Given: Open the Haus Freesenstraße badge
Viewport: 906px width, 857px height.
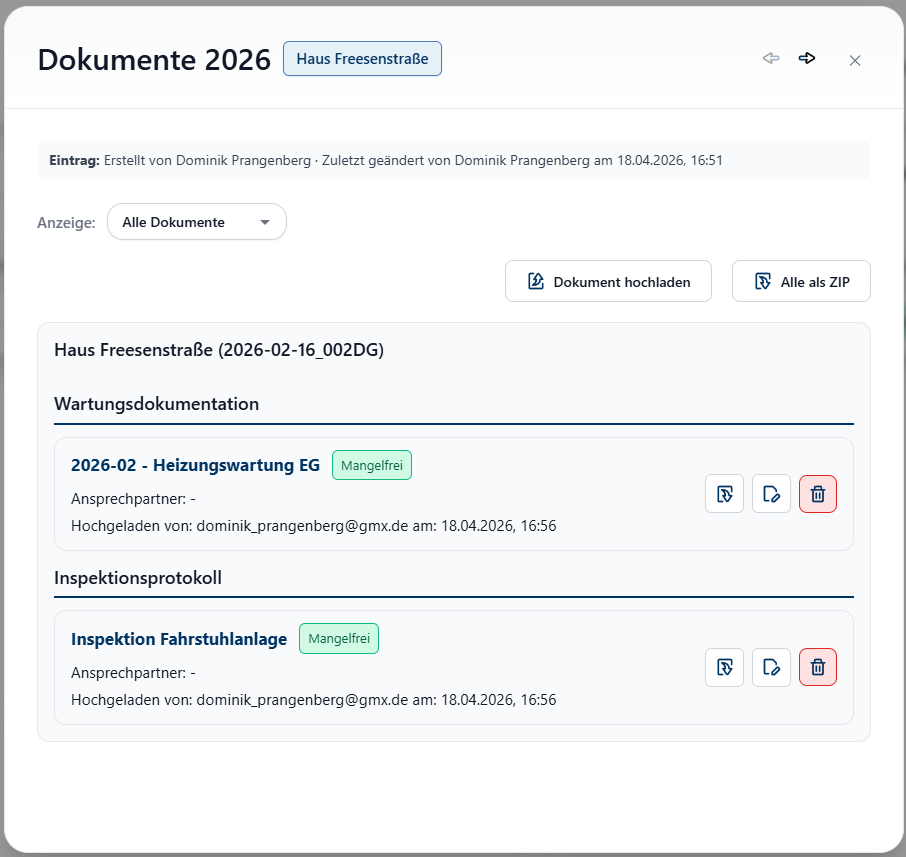Looking at the screenshot, I should (362, 58).
